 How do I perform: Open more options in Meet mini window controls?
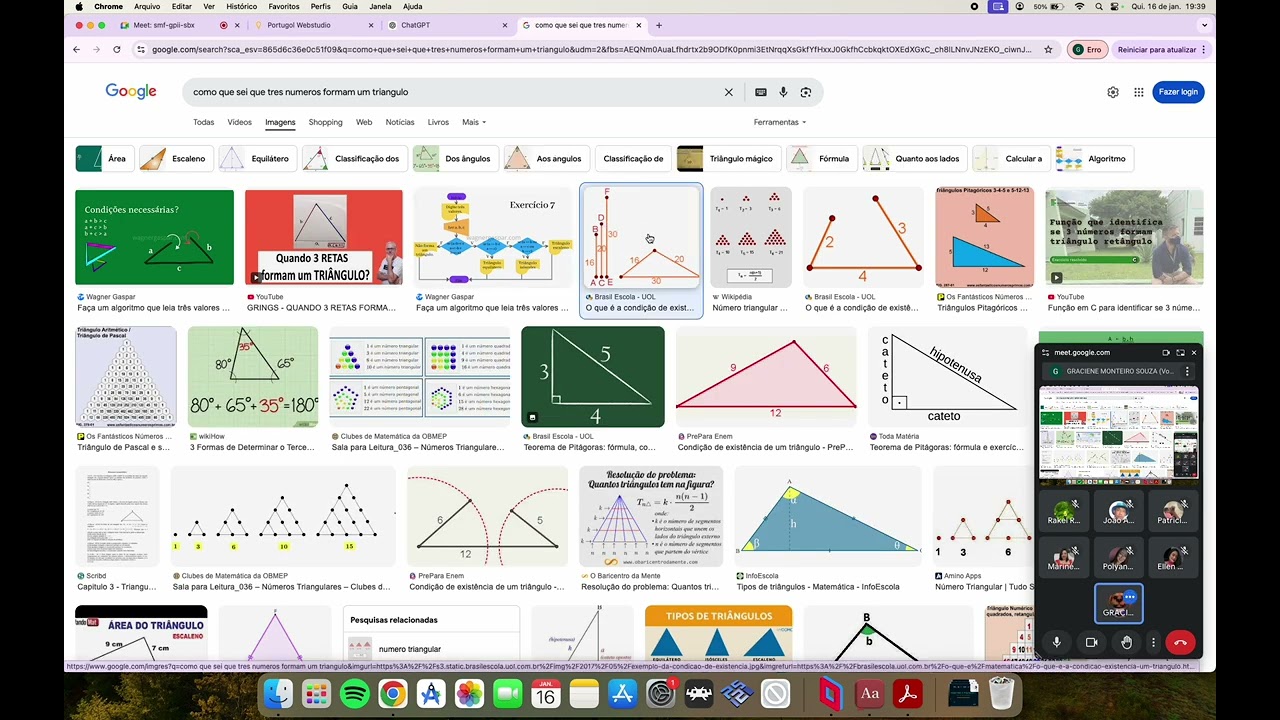1153,643
